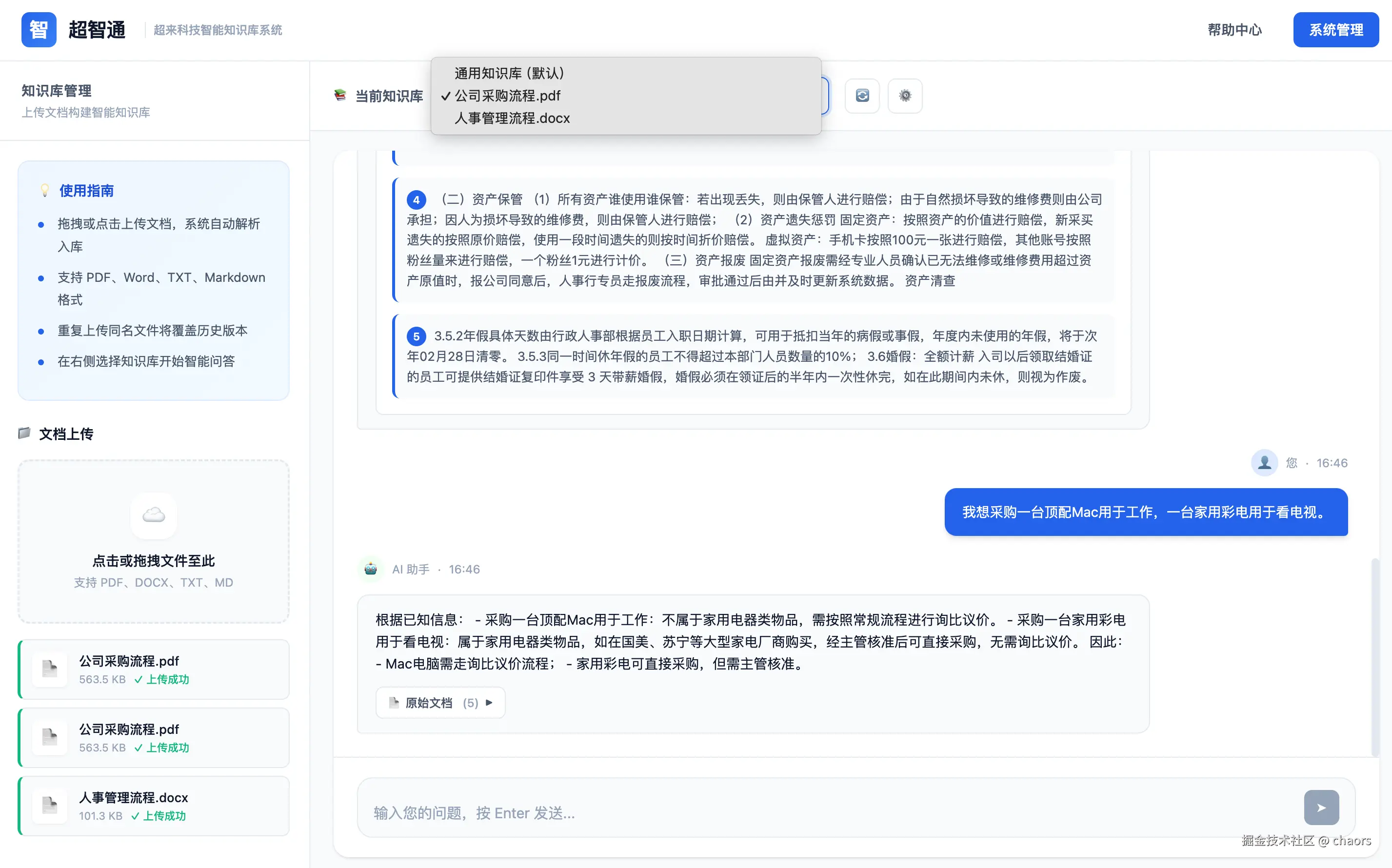Click the 超智通 logo icon
Viewport: 1392px width, 868px height.
point(39,30)
